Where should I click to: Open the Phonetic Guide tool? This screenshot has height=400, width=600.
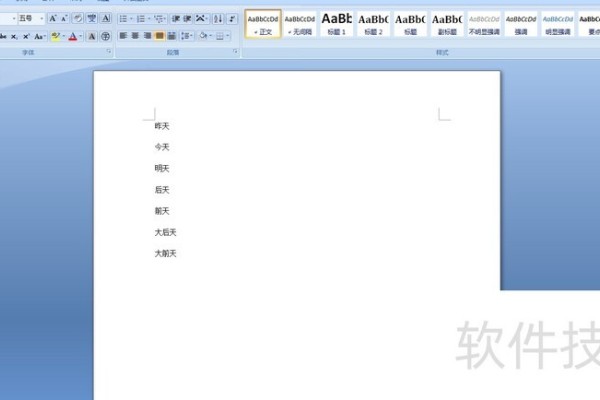(91, 18)
